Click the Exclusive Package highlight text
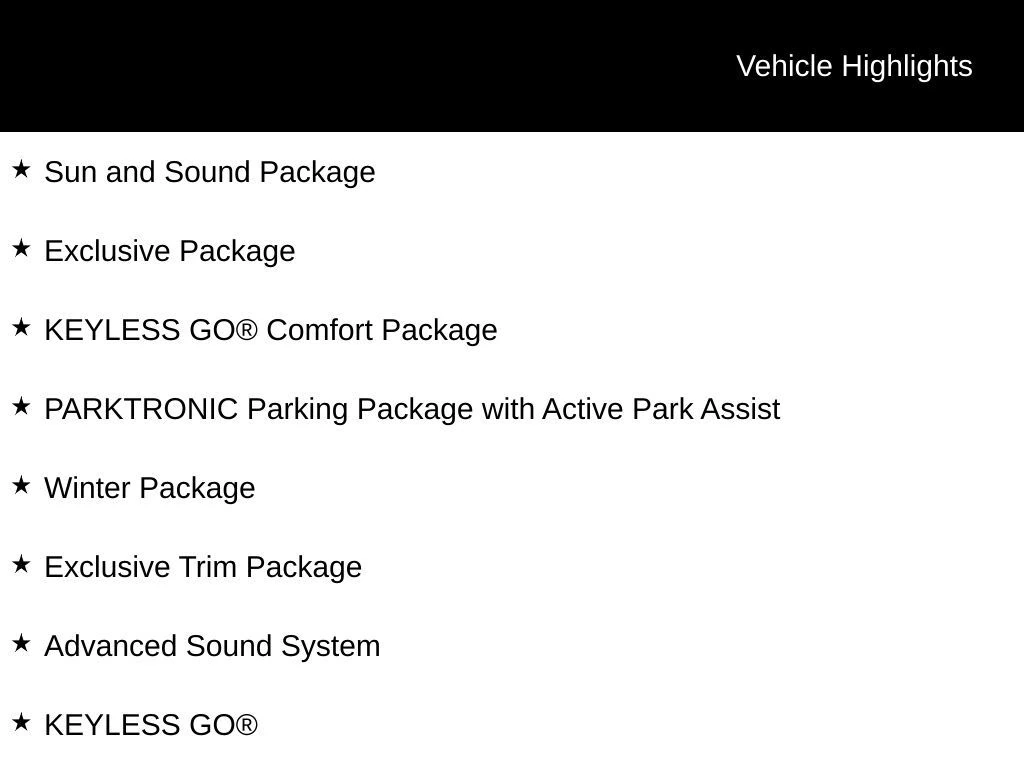 tap(170, 251)
